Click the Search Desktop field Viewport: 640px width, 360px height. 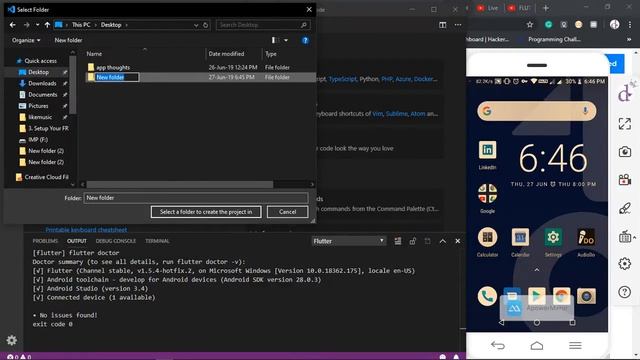(x=263, y=25)
